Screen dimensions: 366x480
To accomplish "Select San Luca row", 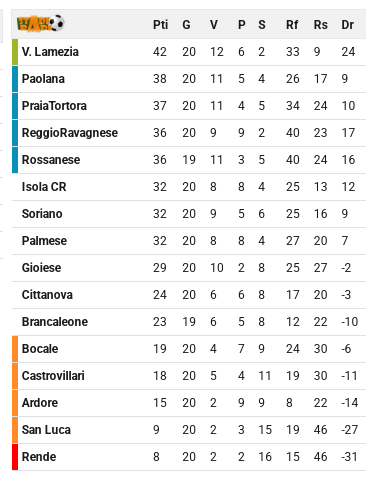I will pyautogui.click(x=189, y=430).
